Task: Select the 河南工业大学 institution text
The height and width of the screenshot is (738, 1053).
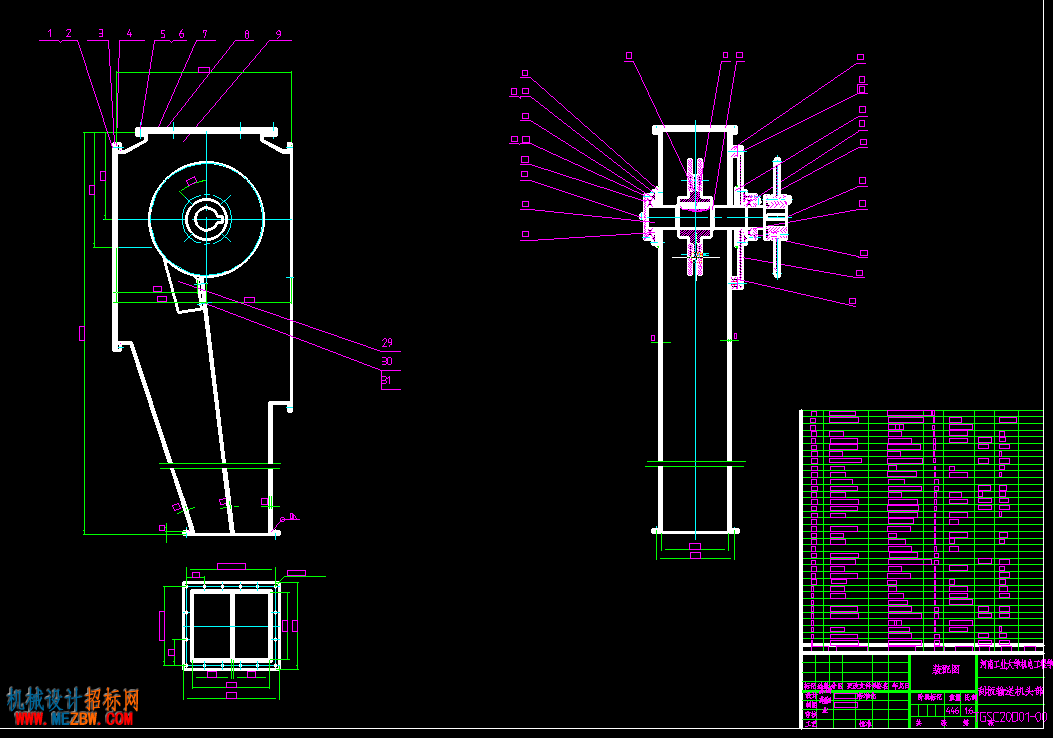Action: click(1015, 664)
